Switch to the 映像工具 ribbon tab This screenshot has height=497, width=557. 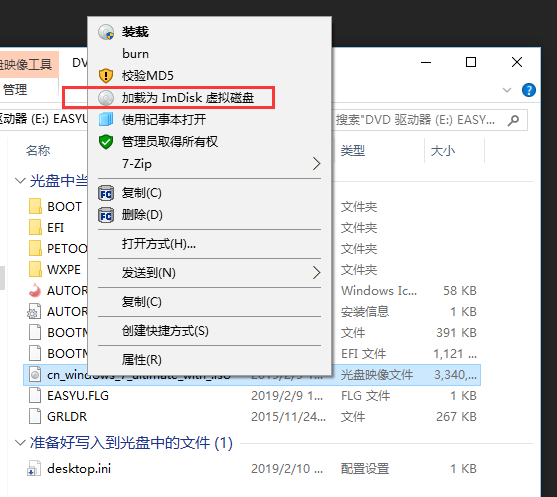tap(28, 64)
